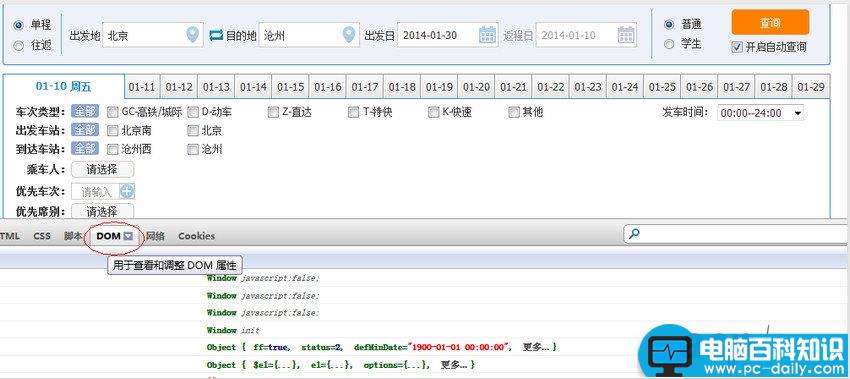This screenshot has height=379, width=850.
Task: Check the T-特快 train type box
Action: tap(353, 112)
